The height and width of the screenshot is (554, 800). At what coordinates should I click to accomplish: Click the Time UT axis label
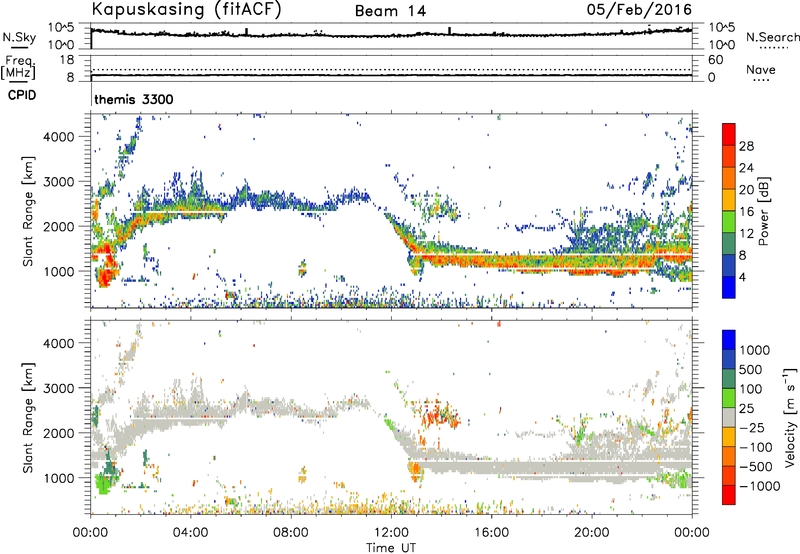[391, 548]
